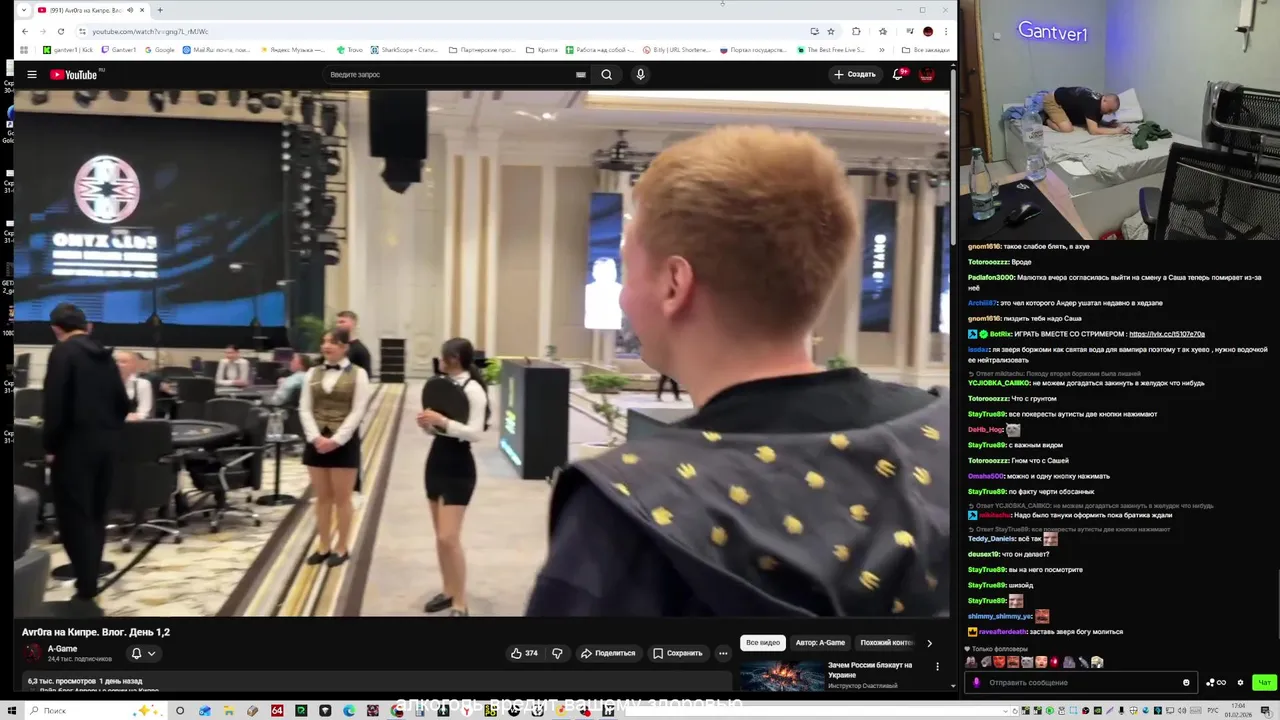
Task: Open the YouTube account avatar menu
Action: pos(927,75)
